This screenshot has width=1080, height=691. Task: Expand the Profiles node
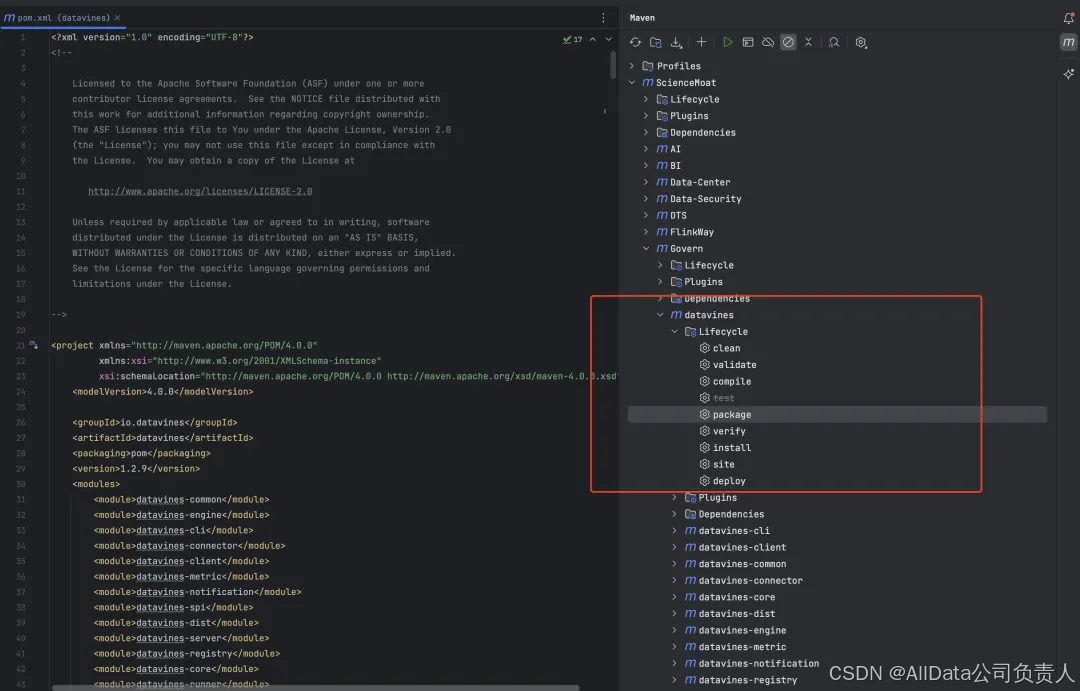tap(632, 66)
